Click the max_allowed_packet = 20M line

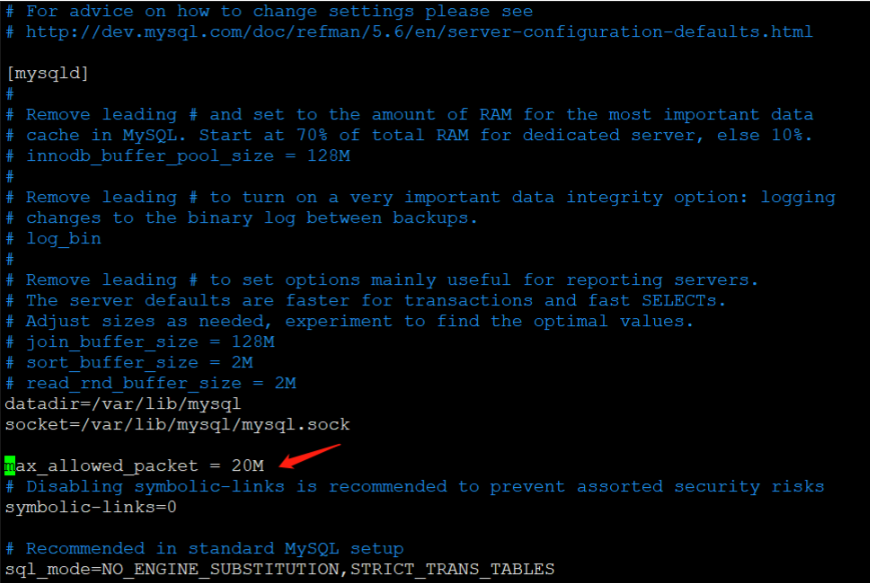pyautogui.click(x=134, y=465)
